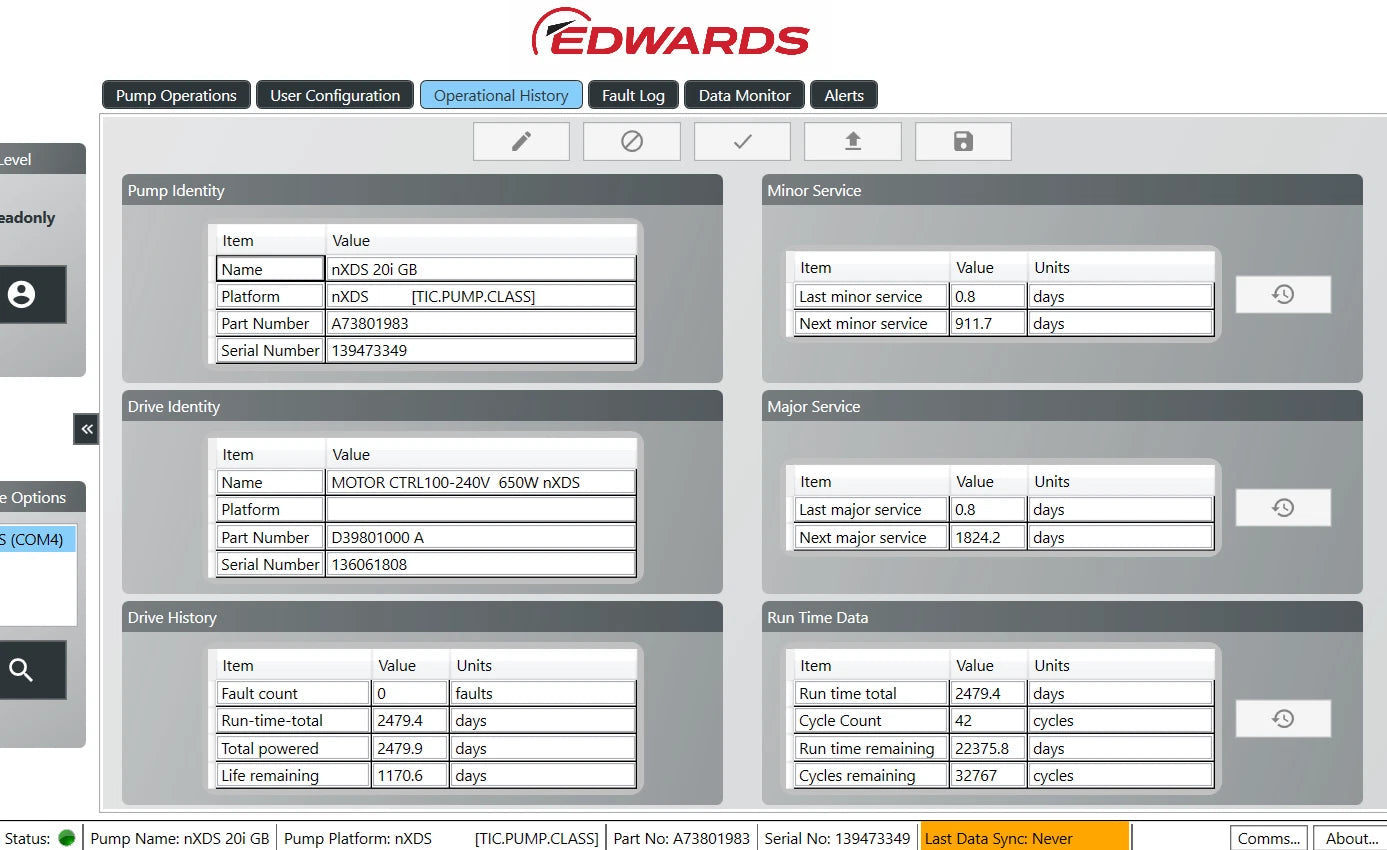
Task: Click the empty drive Platform value field
Action: click(x=481, y=509)
